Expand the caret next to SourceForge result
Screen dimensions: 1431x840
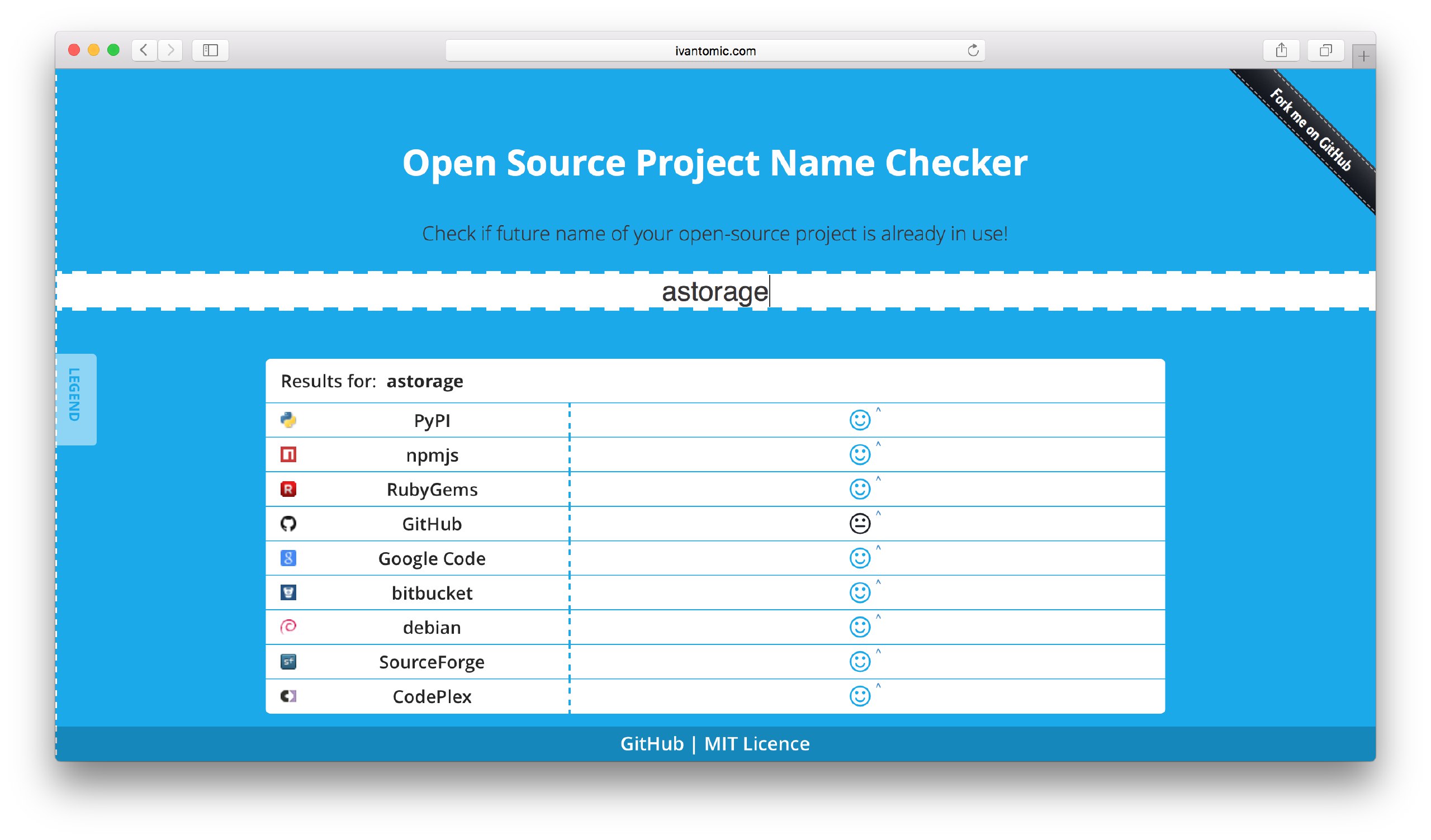878,652
